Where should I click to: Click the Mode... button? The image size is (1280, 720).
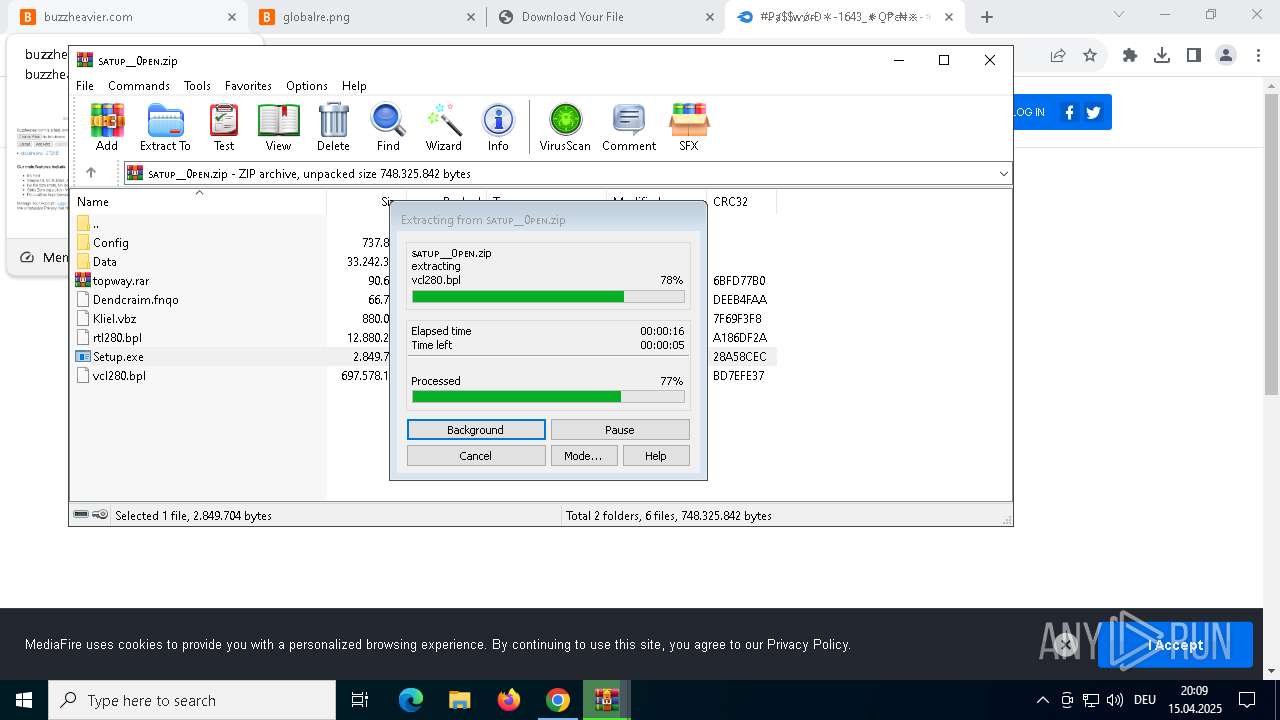click(x=583, y=456)
